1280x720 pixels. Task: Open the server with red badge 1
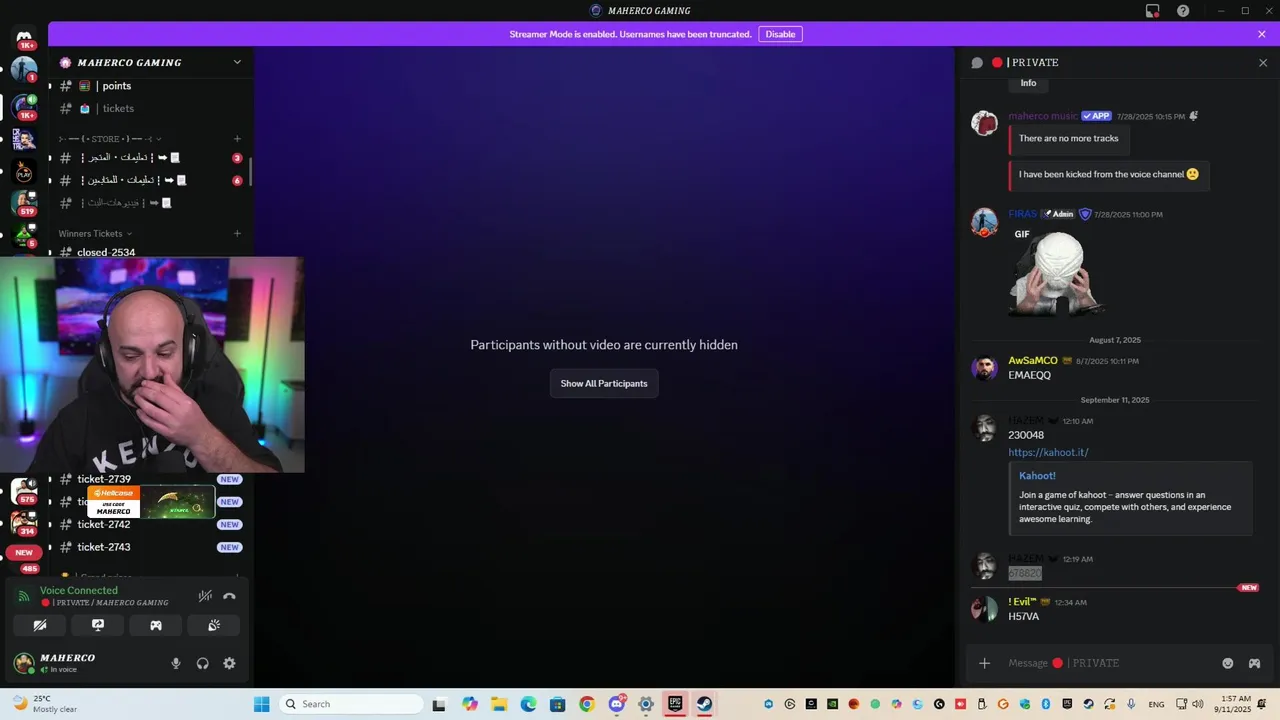[x=24, y=70]
